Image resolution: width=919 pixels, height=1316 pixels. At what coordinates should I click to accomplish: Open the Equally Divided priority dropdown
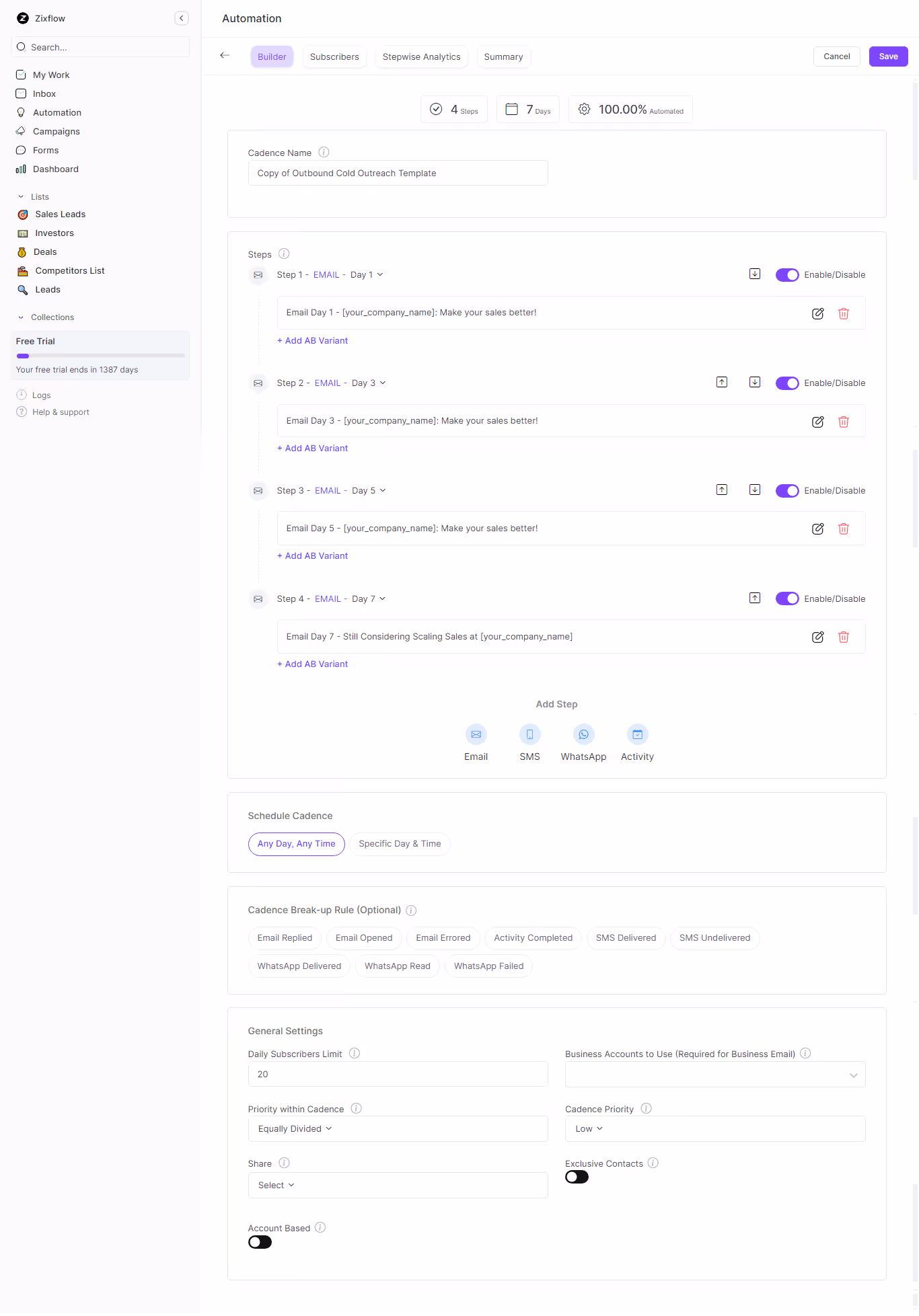click(x=398, y=1129)
